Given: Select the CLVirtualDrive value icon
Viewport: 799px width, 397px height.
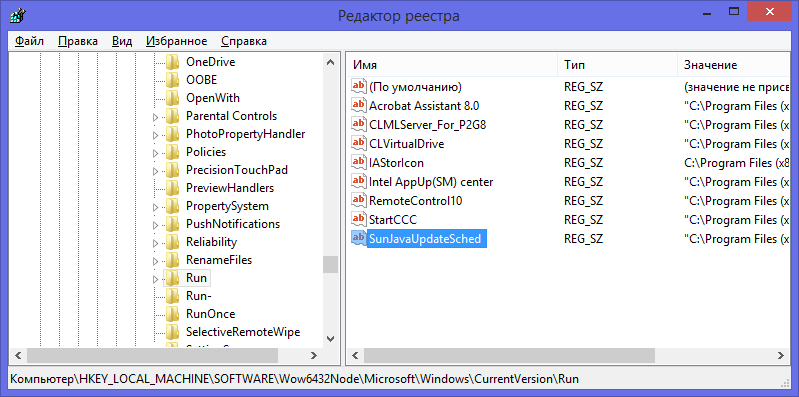Looking at the screenshot, I should point(359,143).
